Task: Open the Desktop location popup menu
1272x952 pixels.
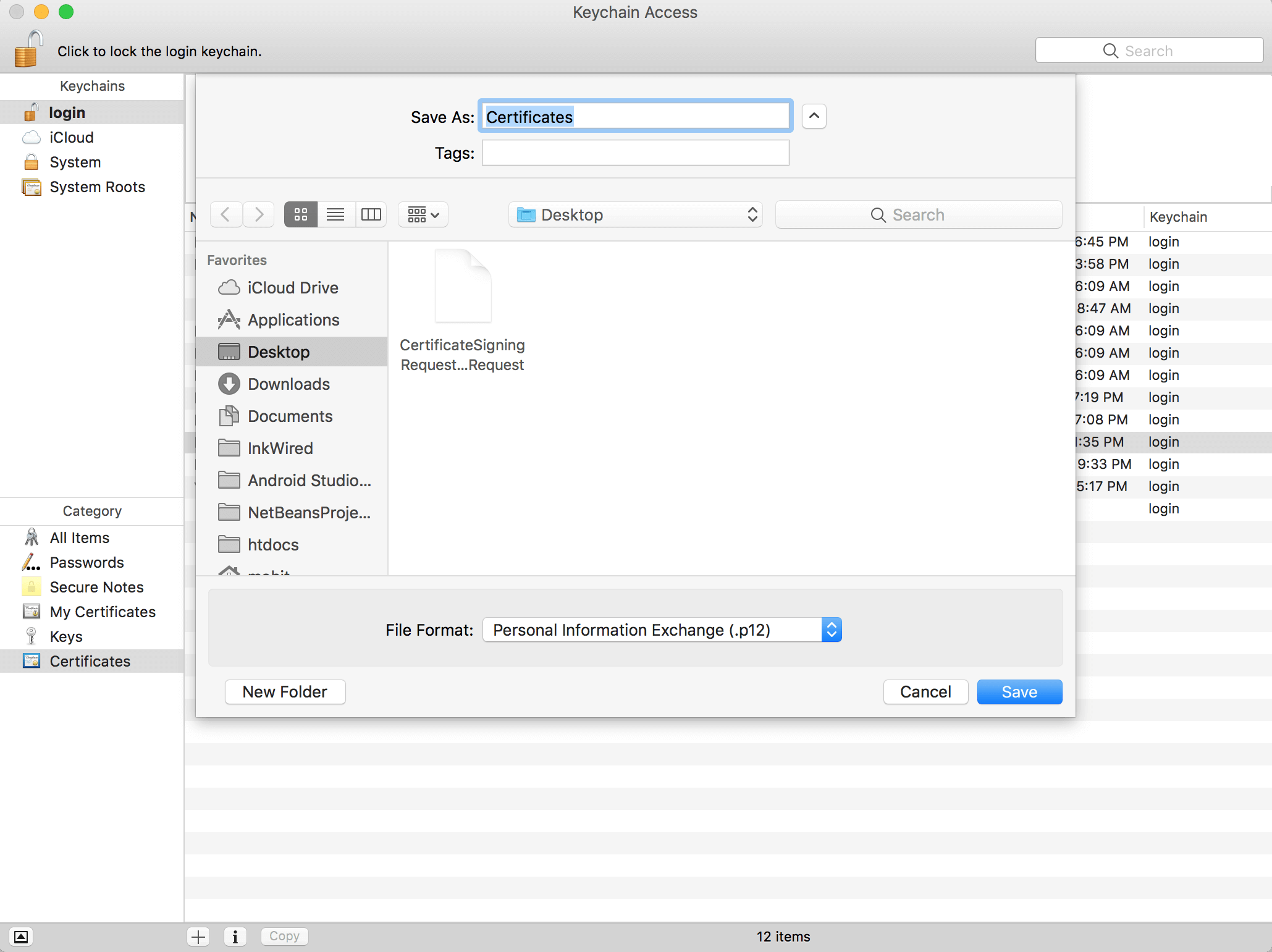Action: (635, 214)
